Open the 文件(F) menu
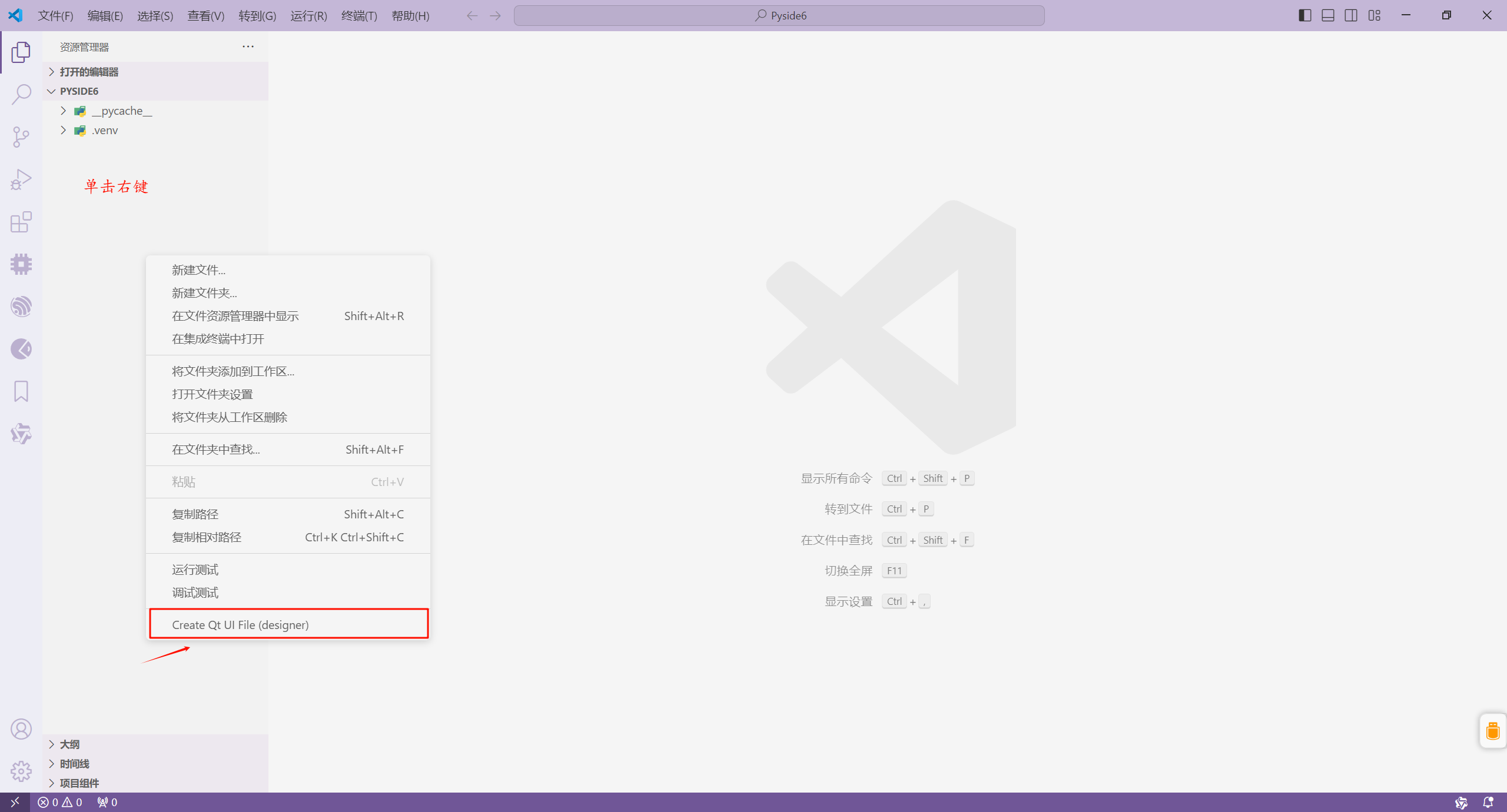Screen dimensions: 1507x812 (55, 15)
